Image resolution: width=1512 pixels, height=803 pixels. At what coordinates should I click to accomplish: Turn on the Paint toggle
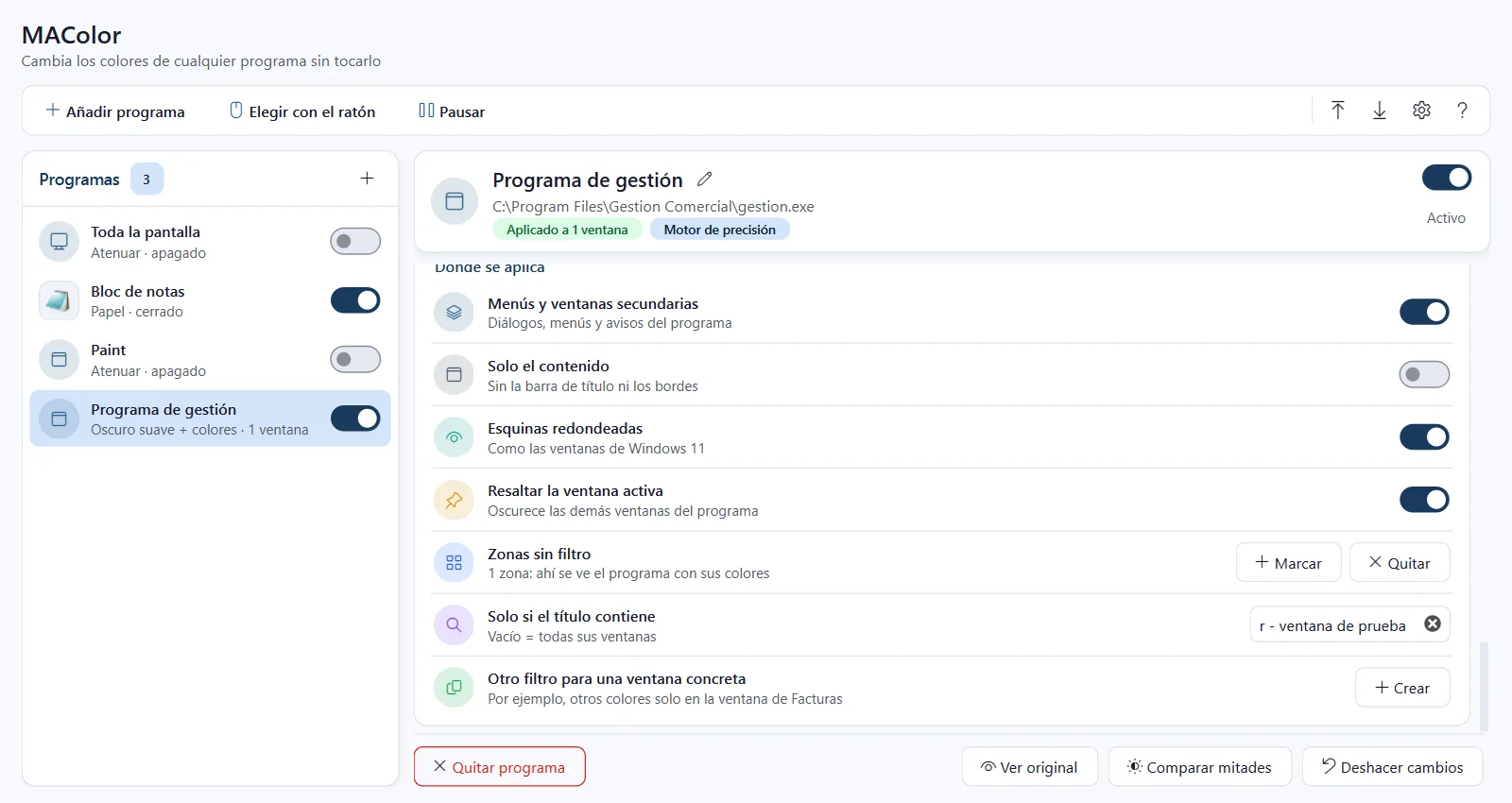click(x=355, y=359)
